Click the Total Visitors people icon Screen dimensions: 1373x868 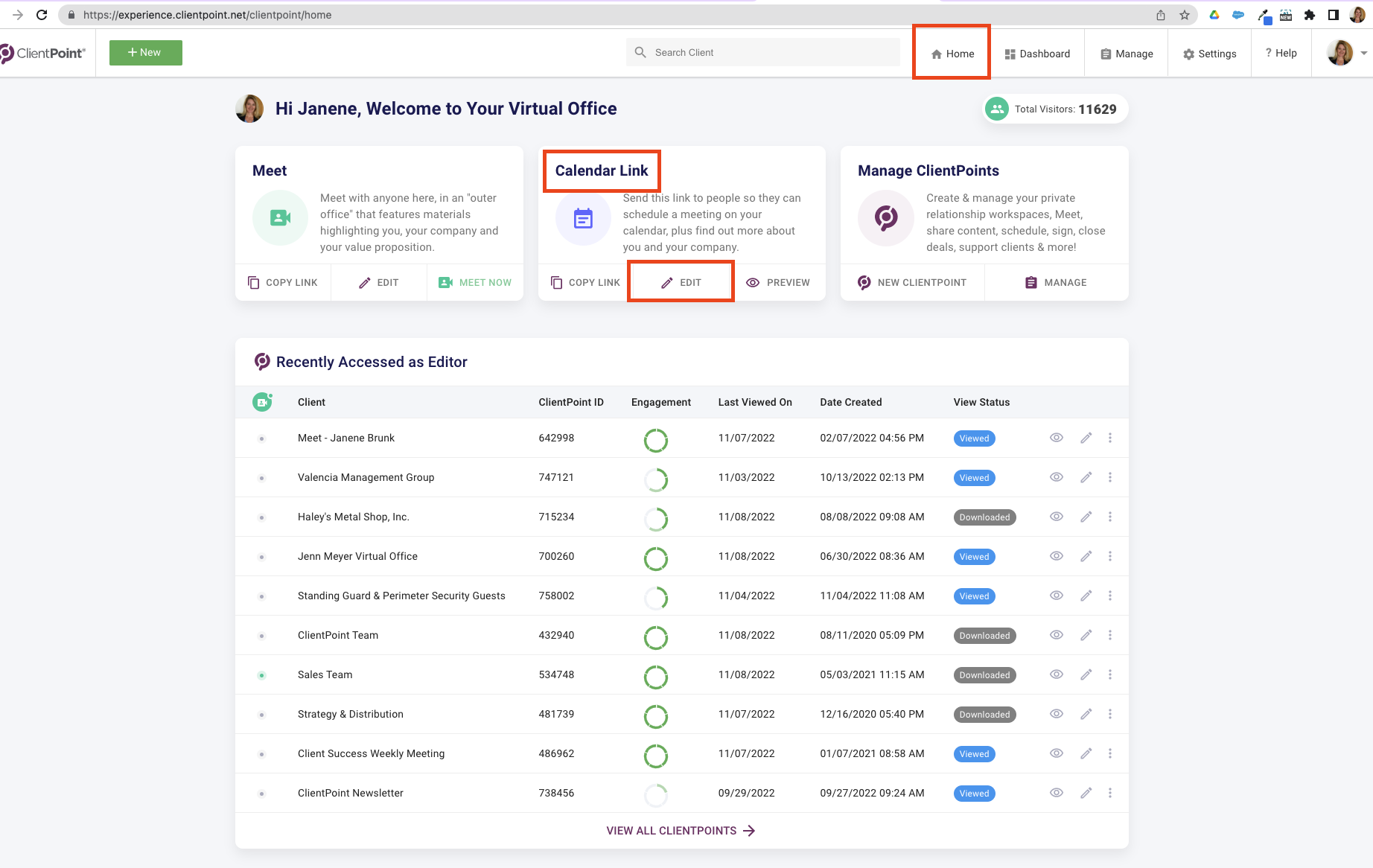[x=996, y=109]
